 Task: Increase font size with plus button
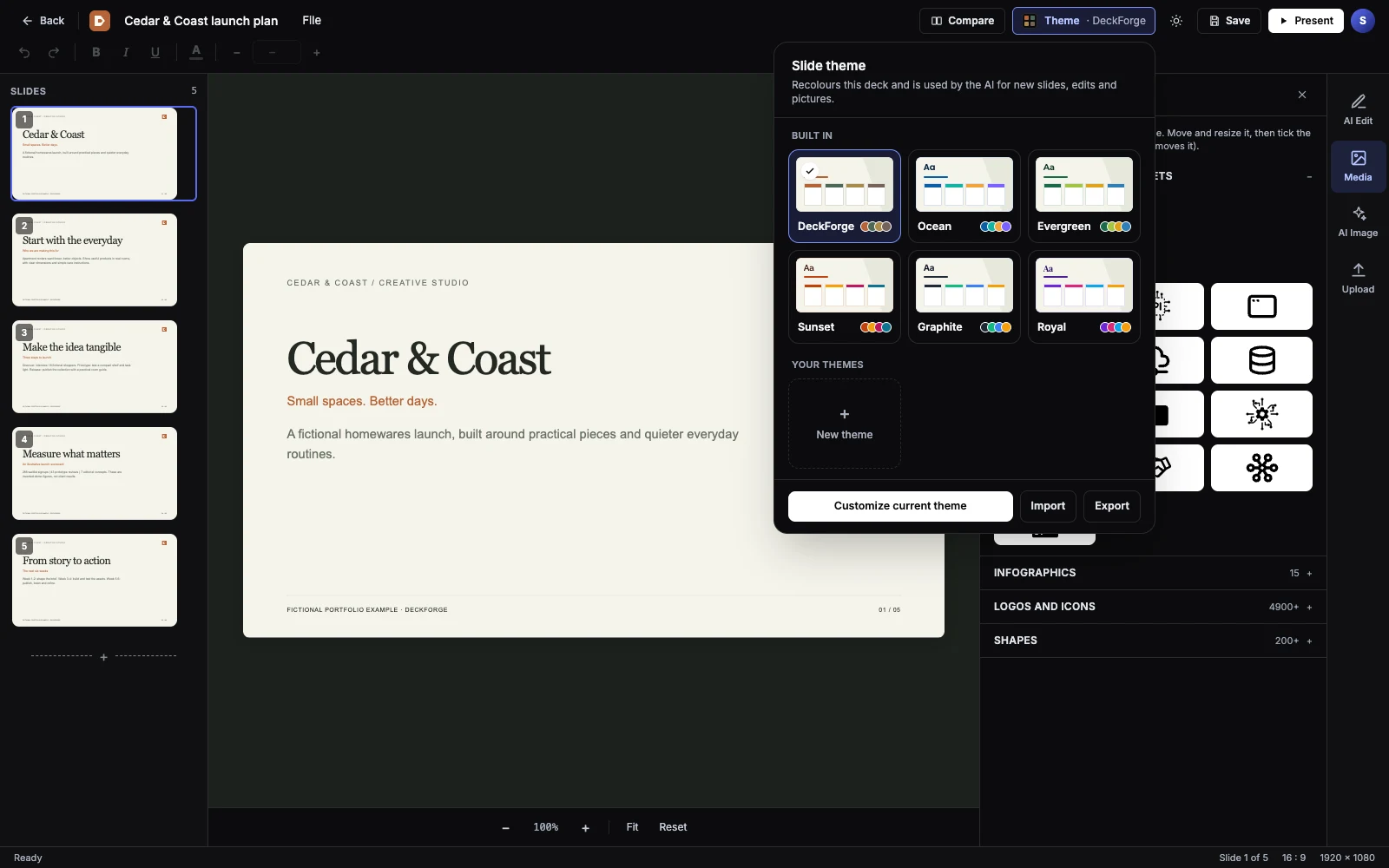pos(317,53)
